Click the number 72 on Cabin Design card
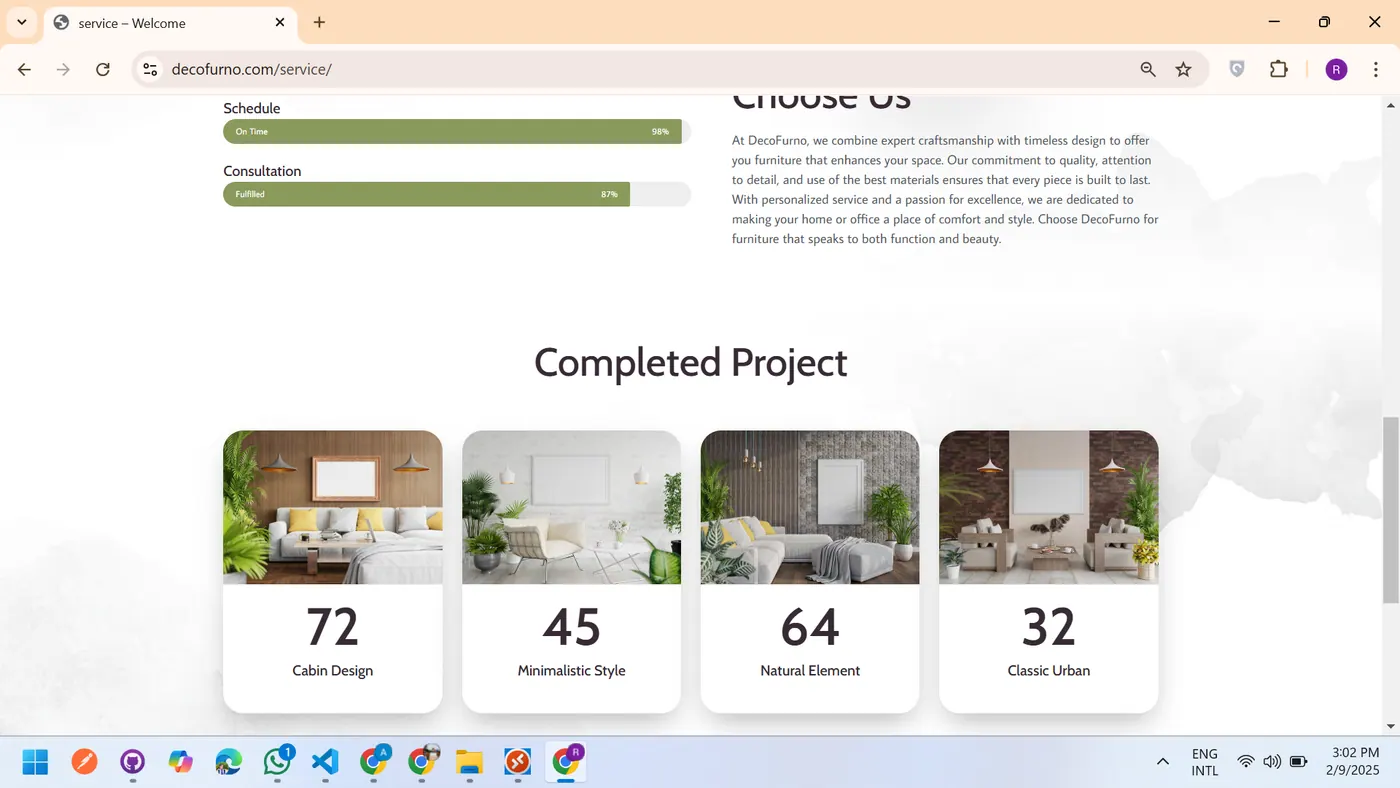 [x=332, y=627]
